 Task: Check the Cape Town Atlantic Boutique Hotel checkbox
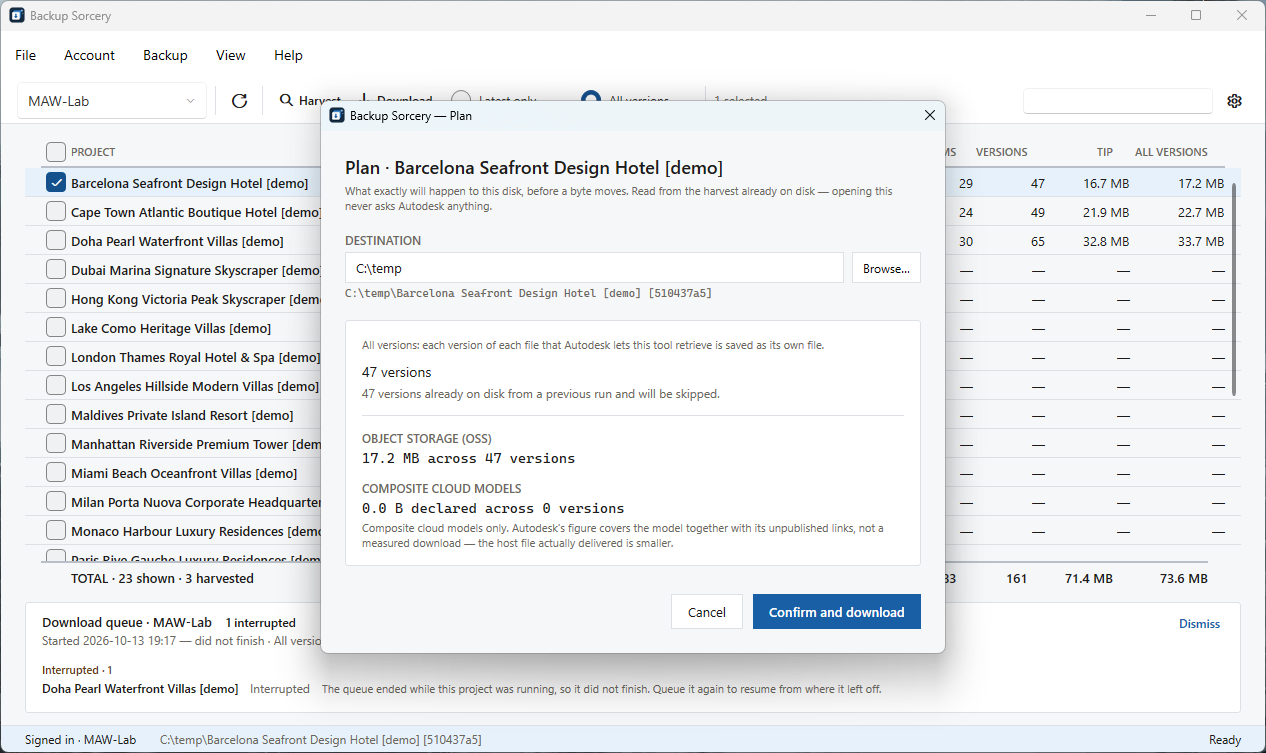pyautogui.click(x=56, y=212)
